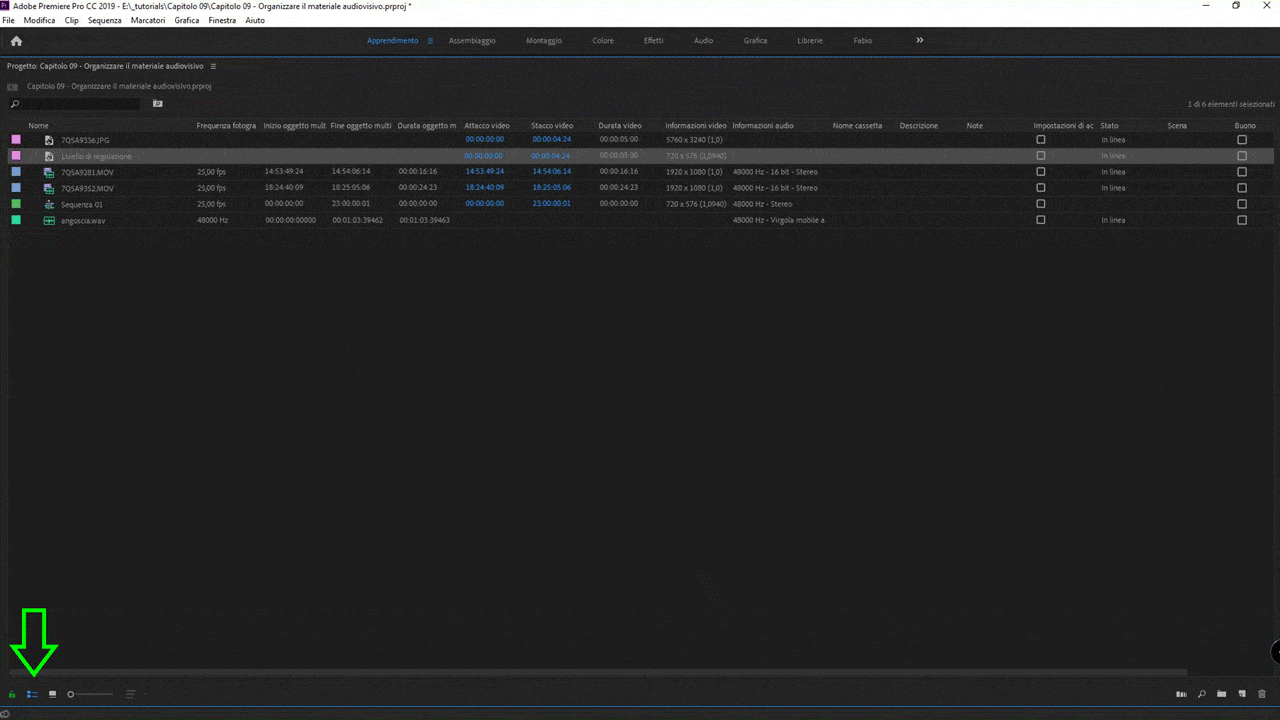
Task: Click the New Item icon
Action: (x=1242, y=694)
